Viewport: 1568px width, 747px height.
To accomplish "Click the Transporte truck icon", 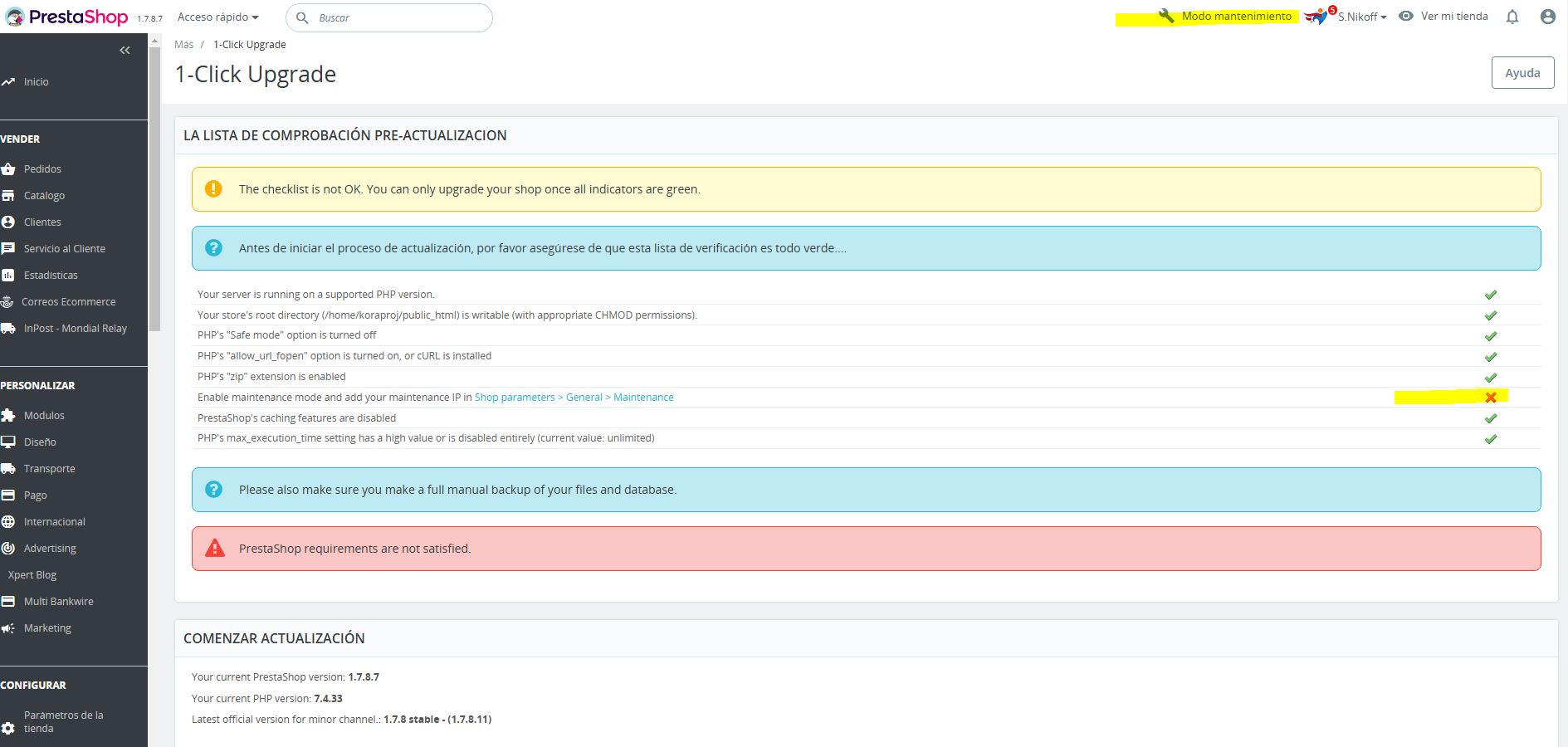I will (x=8, y=468).
